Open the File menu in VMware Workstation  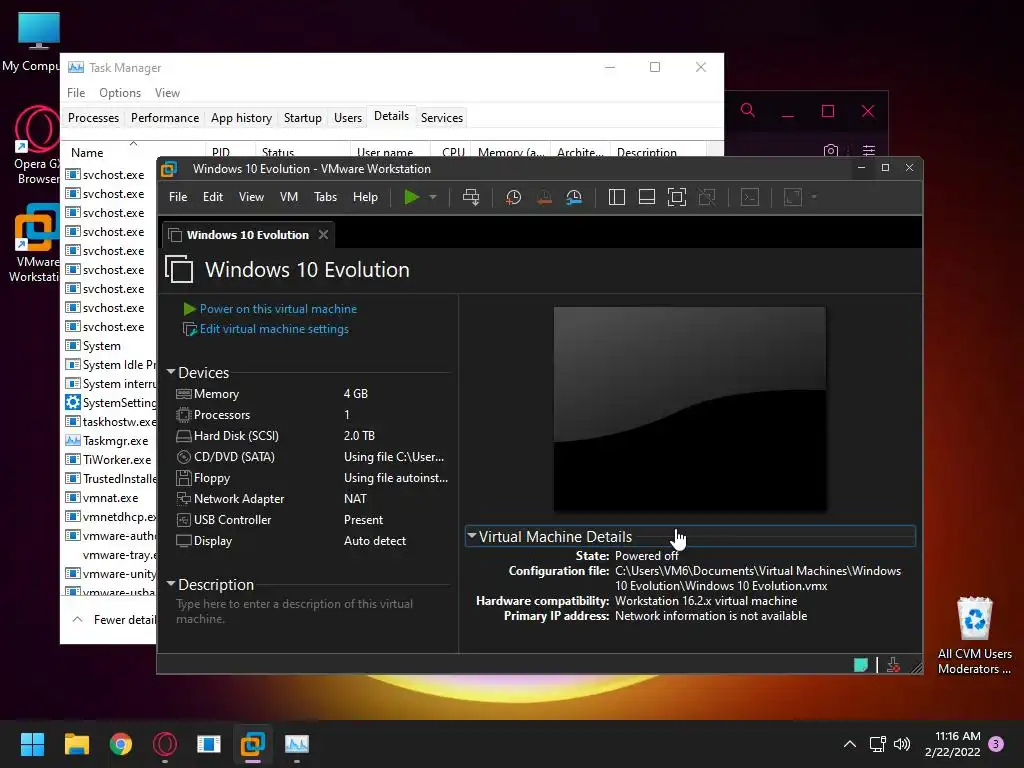click(x=178, y=197)
